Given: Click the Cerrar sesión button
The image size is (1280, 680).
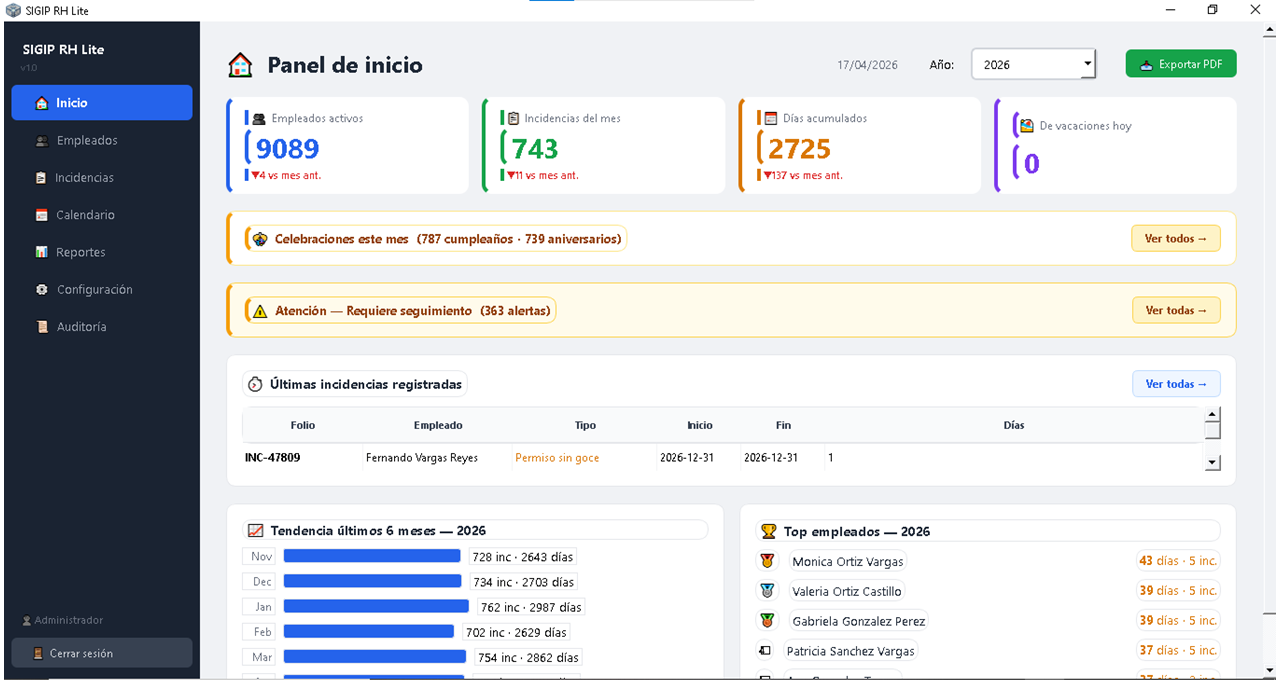Looking at the screenshot, I should [x=102, y=654].
